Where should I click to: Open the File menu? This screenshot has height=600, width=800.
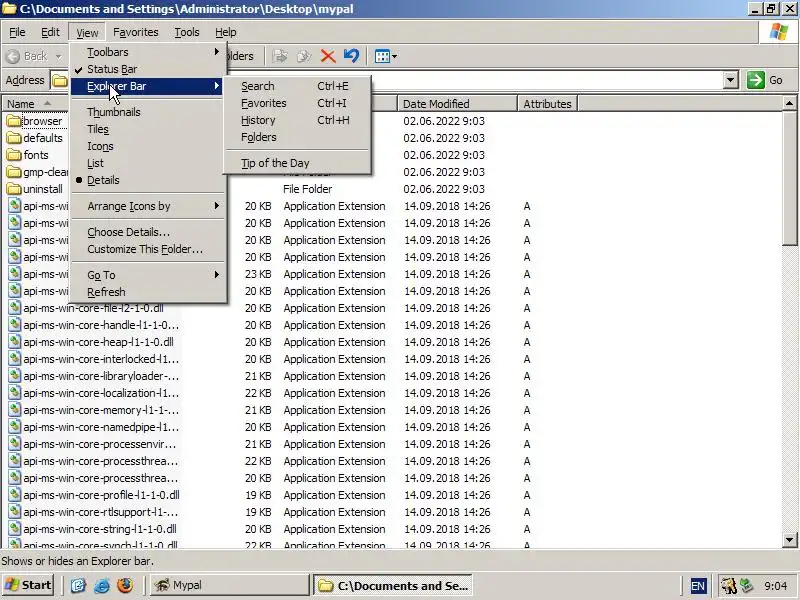pos(17,32)
